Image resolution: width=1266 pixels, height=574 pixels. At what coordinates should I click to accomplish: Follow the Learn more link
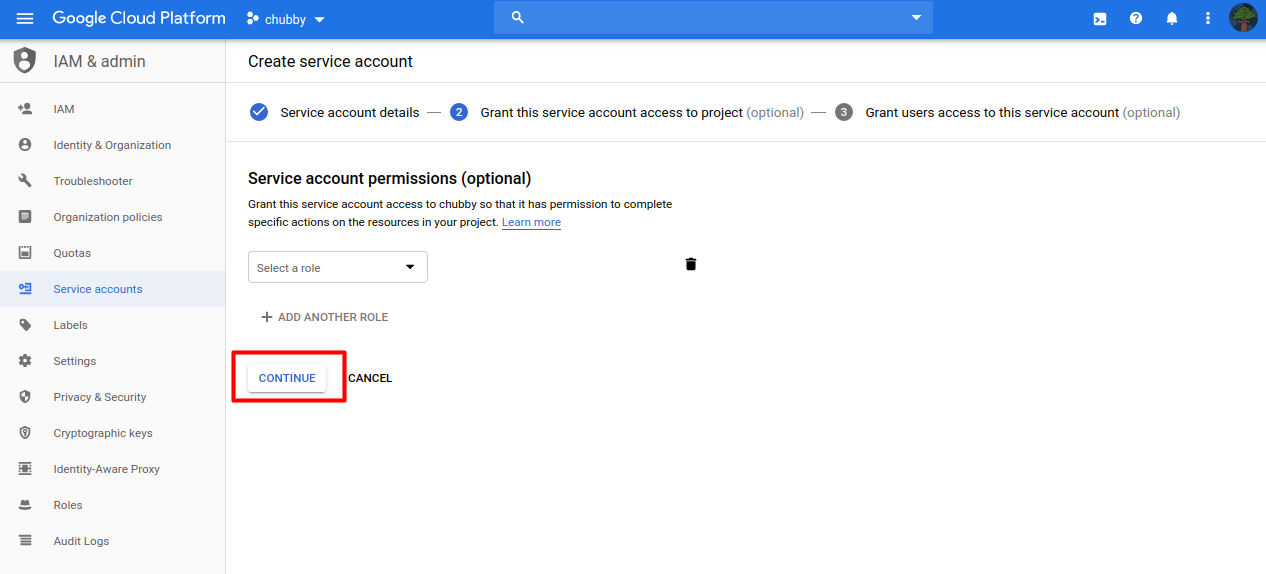click(531, 222)
